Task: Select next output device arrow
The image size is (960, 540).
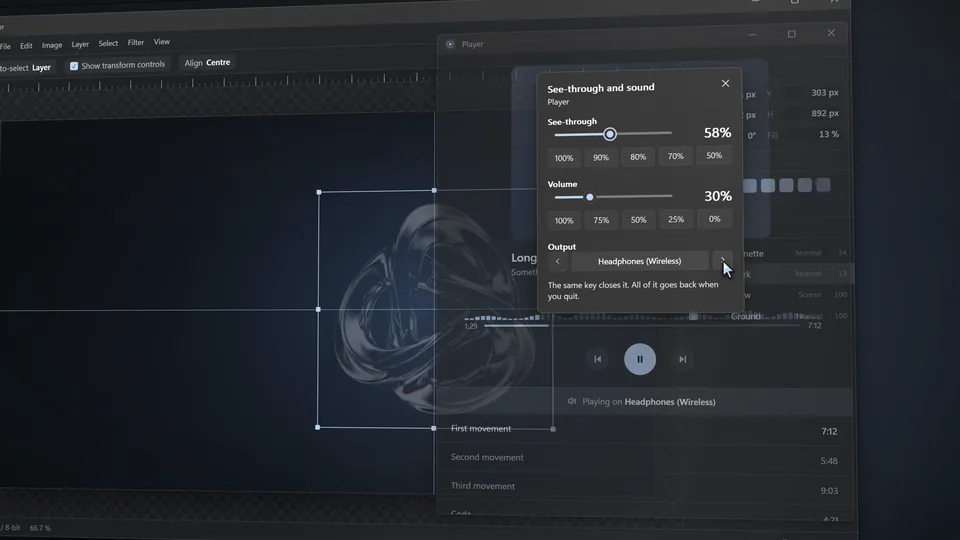Action: click(722, 261)
